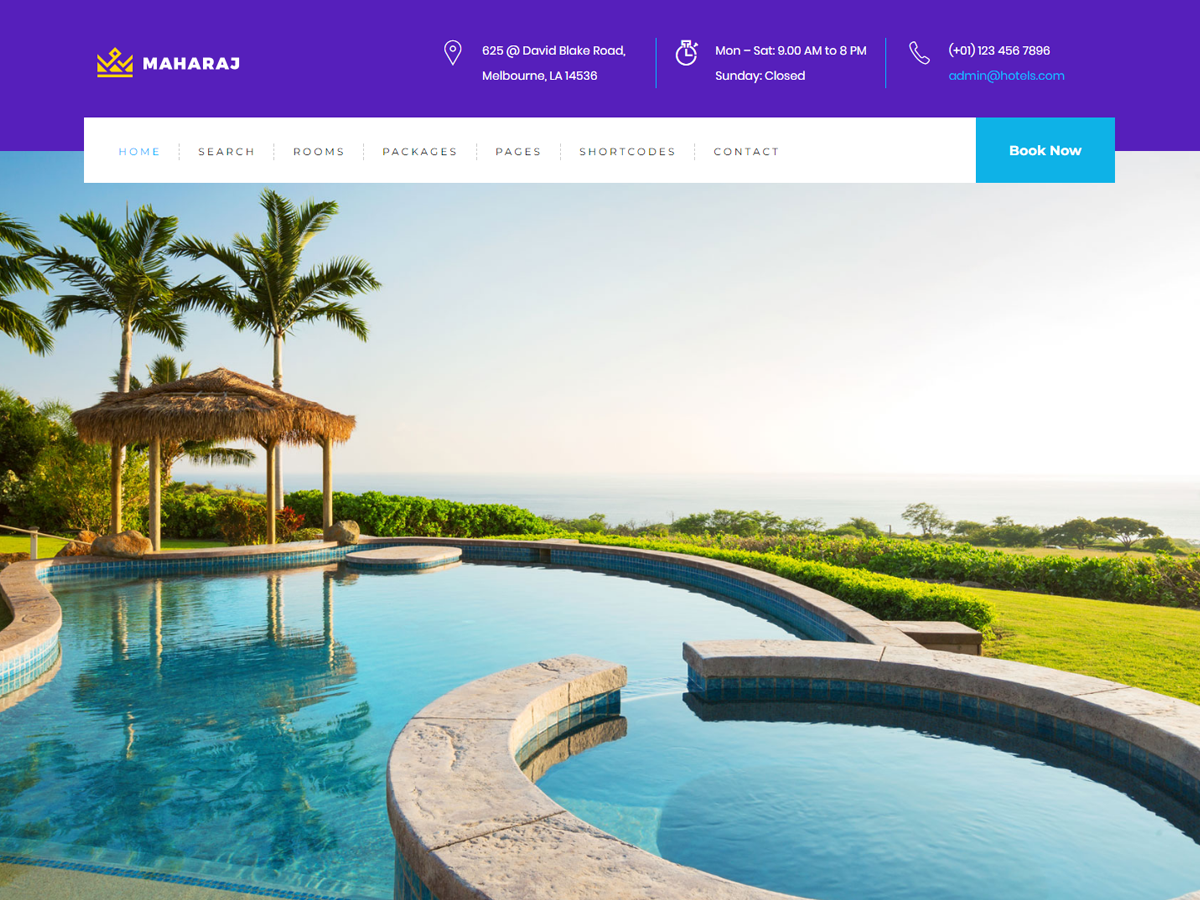Screen dimensions: 1200x900
Task: Navigate to the Contact page
Action: 746,152
